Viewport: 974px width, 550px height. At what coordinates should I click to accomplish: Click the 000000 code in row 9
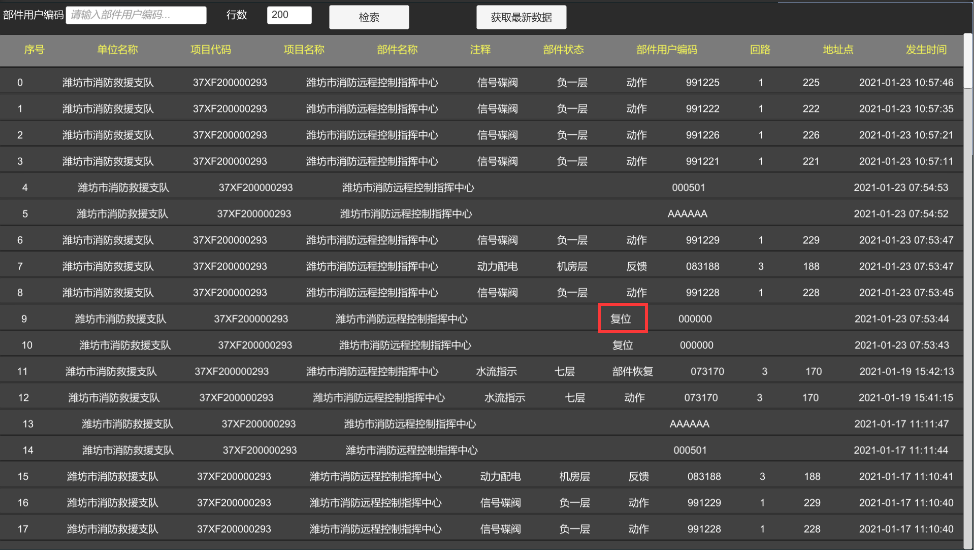coord(695,319)
